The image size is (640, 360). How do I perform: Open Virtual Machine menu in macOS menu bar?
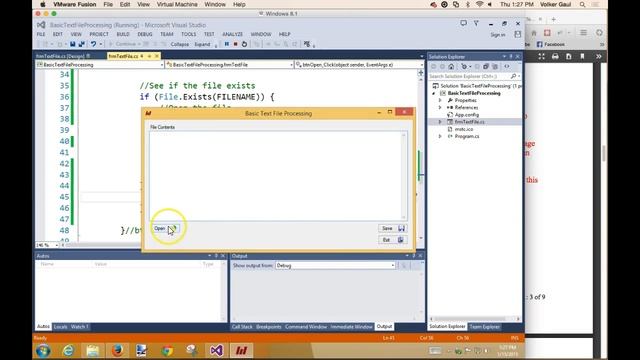point(177,4)
